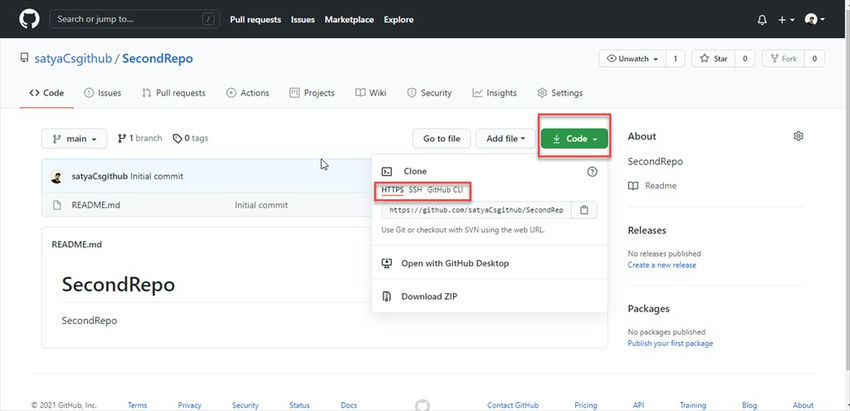Toggle the green Code dropdown button
The image size is (850, 411).
(x=575, y=139)
